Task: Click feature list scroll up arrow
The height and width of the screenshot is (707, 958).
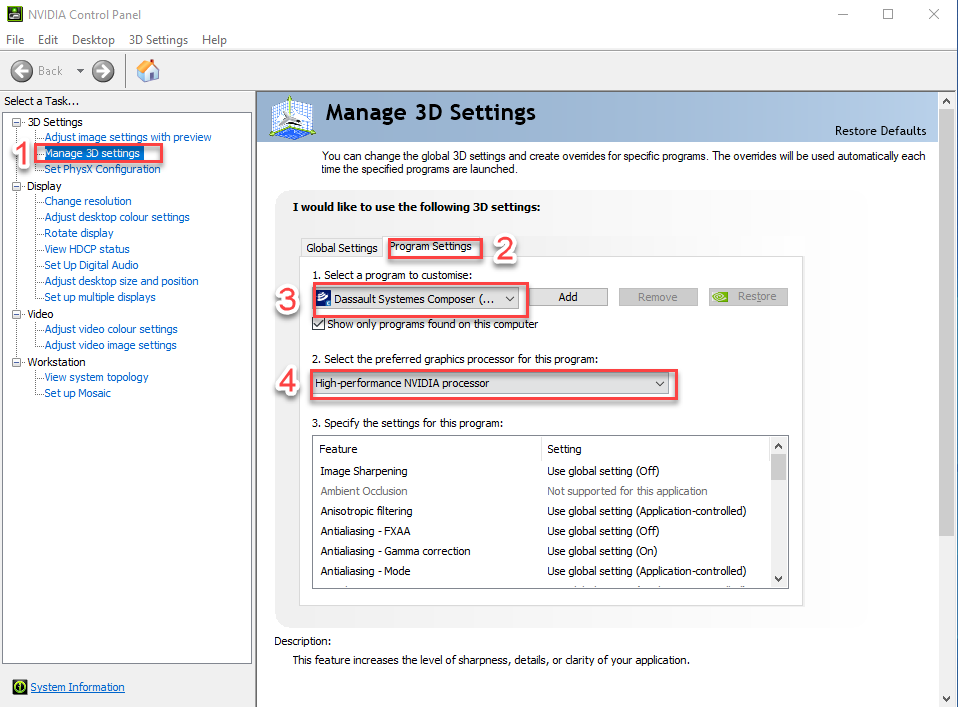Action: (778, 446)
